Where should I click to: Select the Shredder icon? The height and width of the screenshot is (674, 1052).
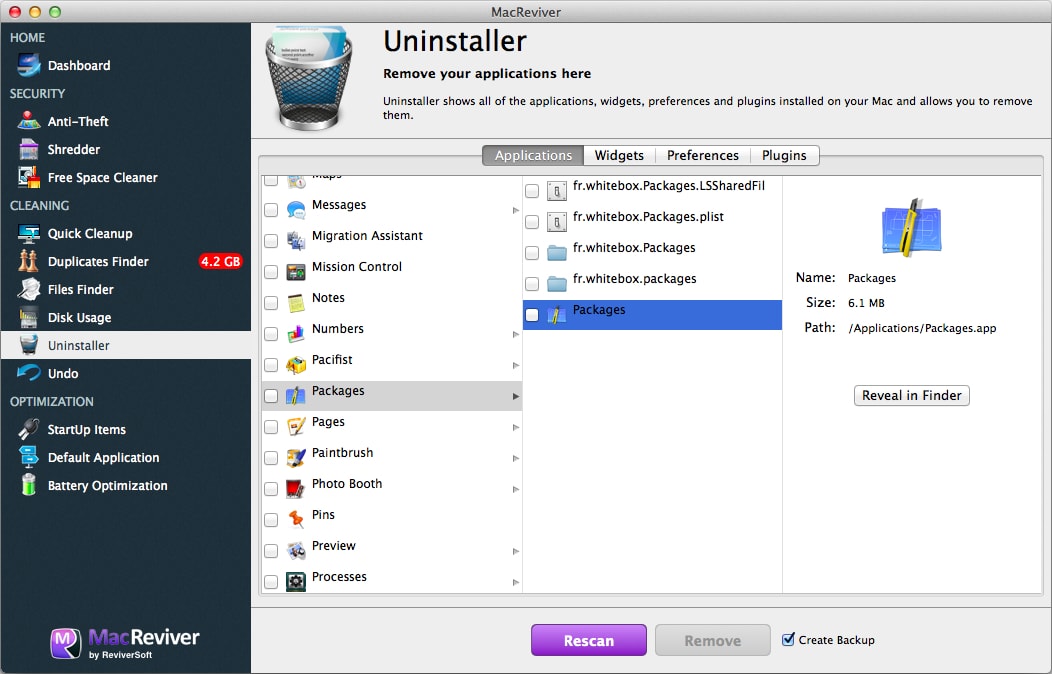pos(29,149)
